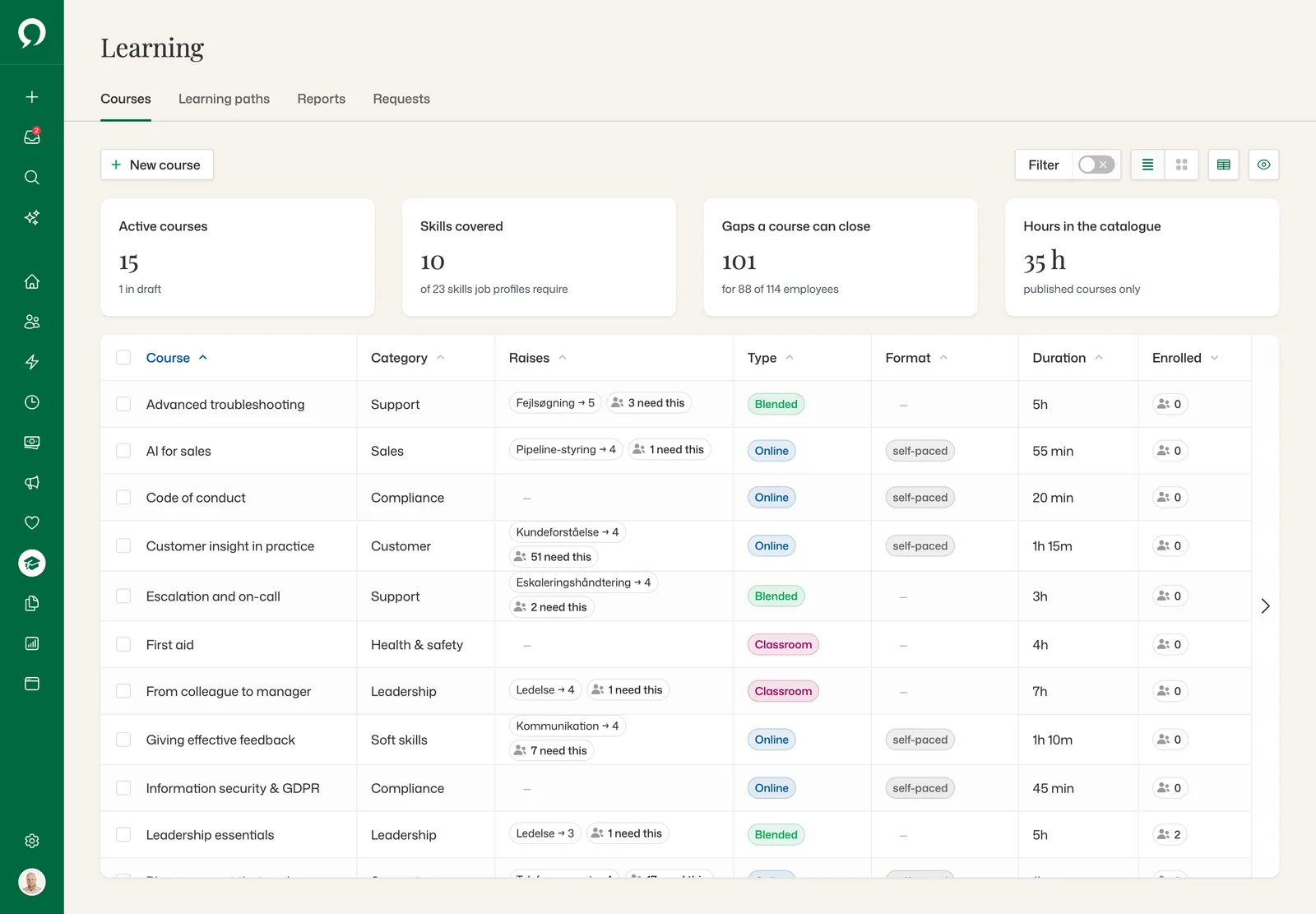Sort by the Course column header
1316x914 pixels.
177,358
